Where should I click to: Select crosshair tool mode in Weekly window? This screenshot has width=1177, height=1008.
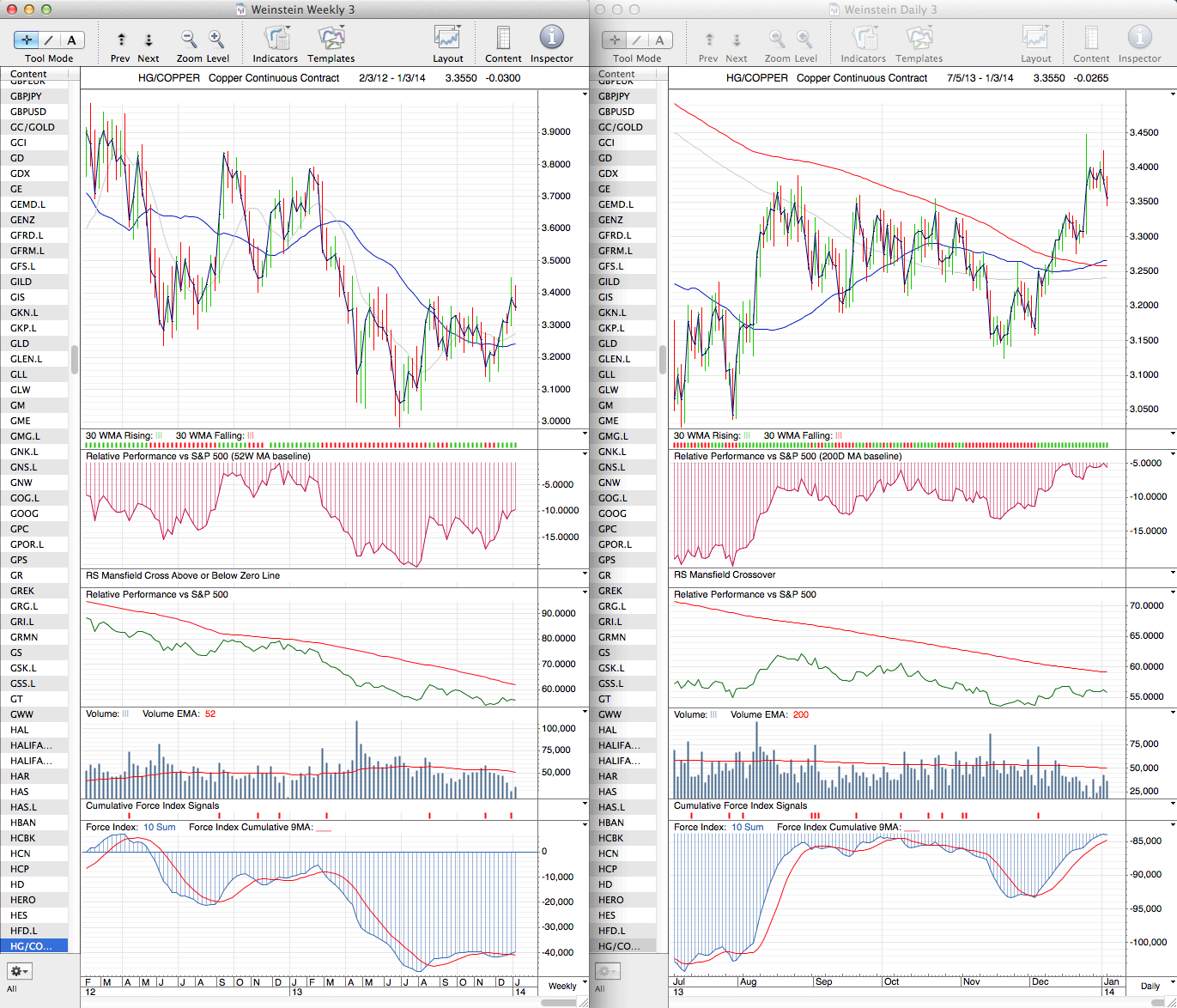tap(27, 39)
